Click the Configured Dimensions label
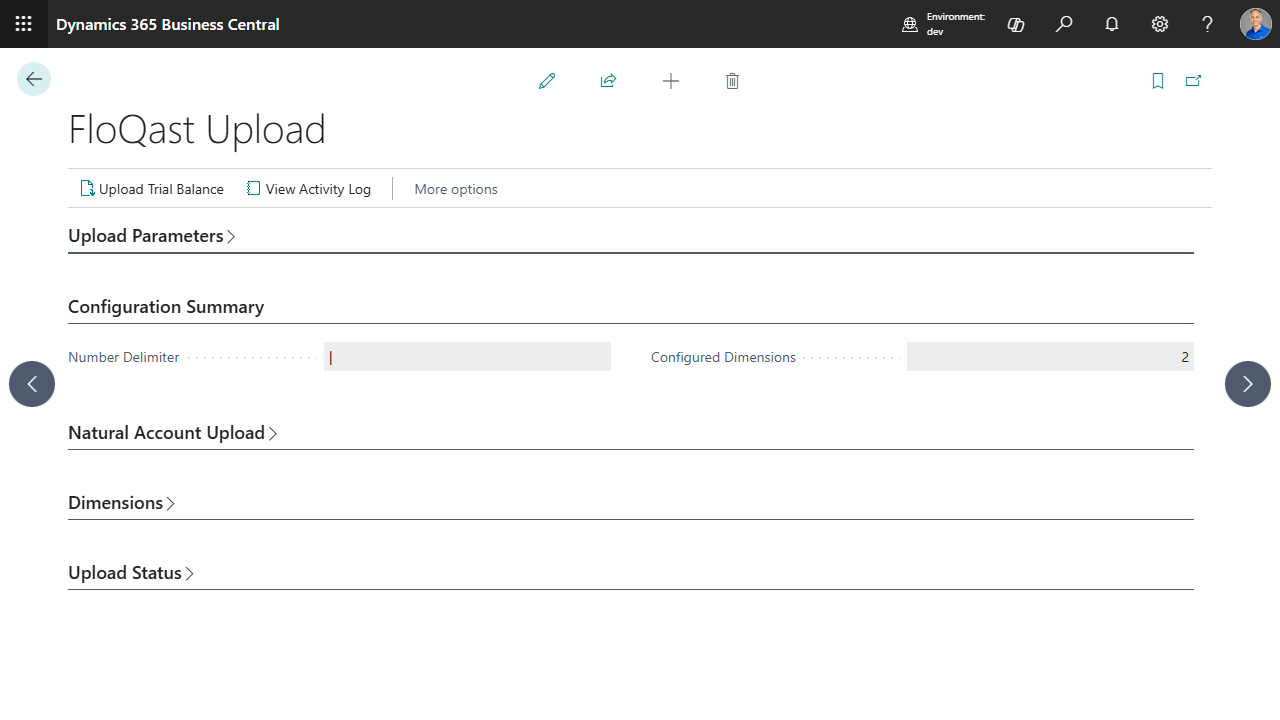Image resolution: width=1280 pixels, height=720 pixels. [723, 357]
